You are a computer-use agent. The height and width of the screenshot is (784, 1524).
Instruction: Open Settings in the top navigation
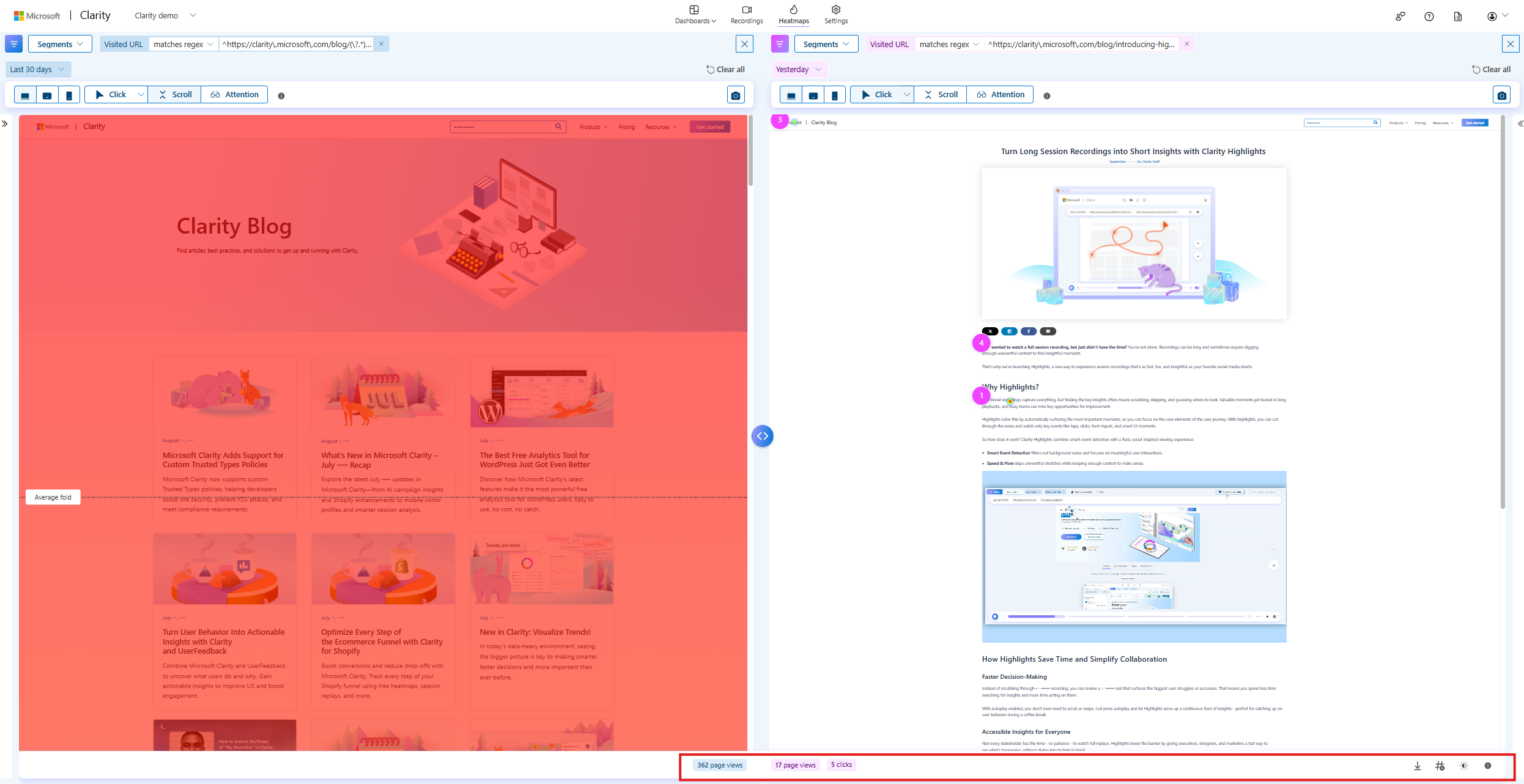click(836, 15)
